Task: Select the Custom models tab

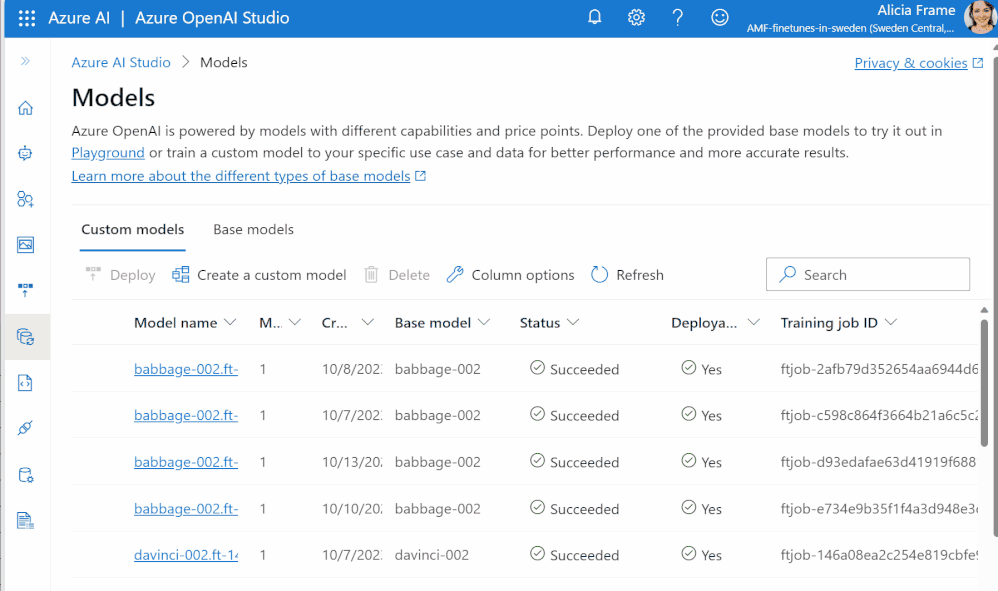Action: (132, 229)
